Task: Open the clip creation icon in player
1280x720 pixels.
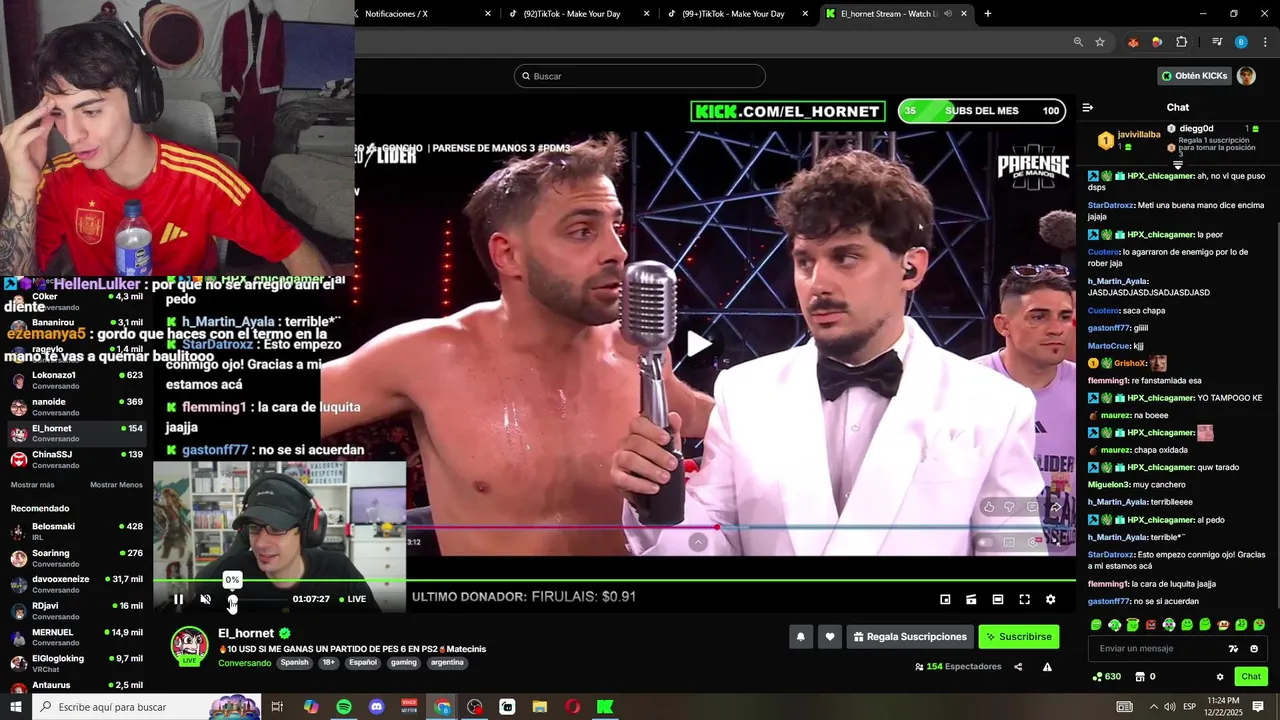Action: point(971,599)
